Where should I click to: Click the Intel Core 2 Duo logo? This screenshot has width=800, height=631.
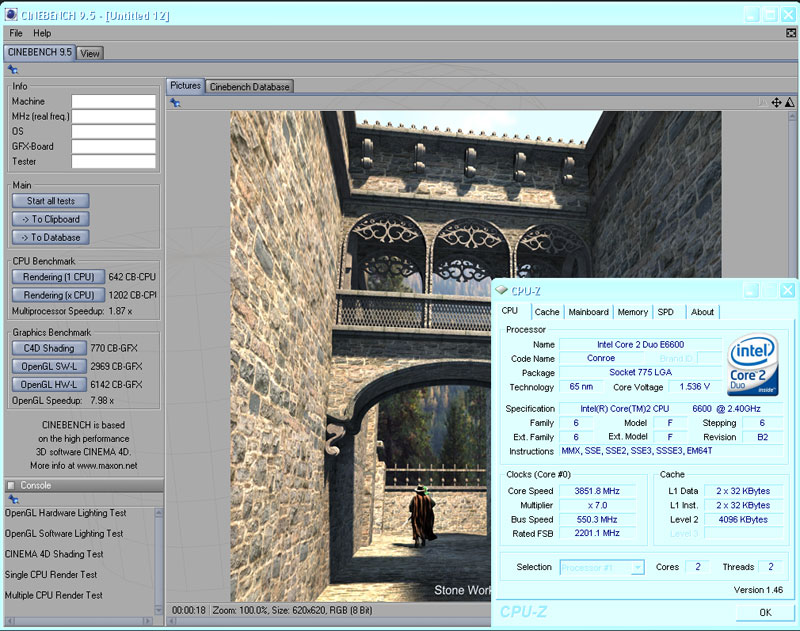click(x=755, y=363)
